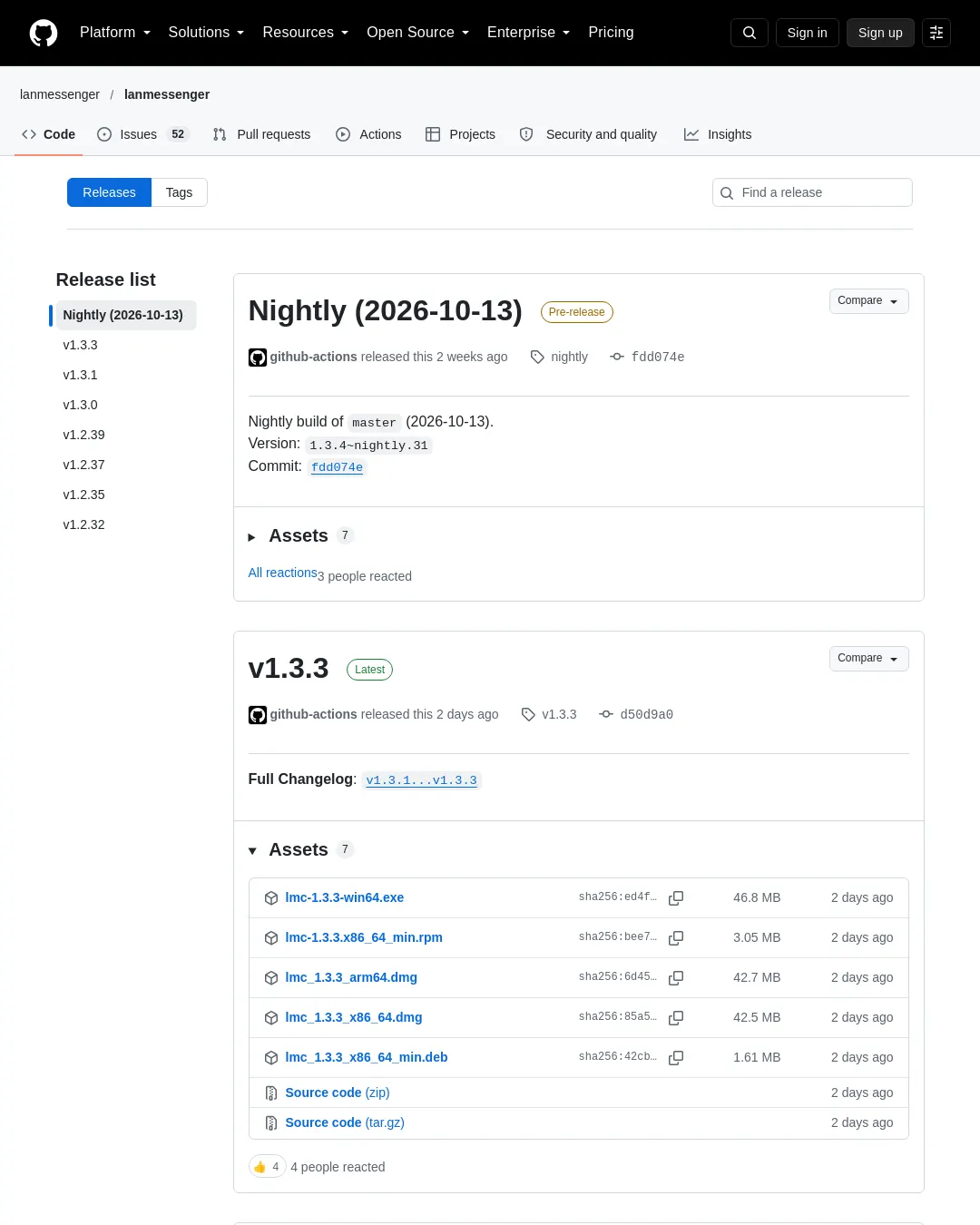980x1225 pixels.
Task: Select the Releases view
Action: point(109,192)
